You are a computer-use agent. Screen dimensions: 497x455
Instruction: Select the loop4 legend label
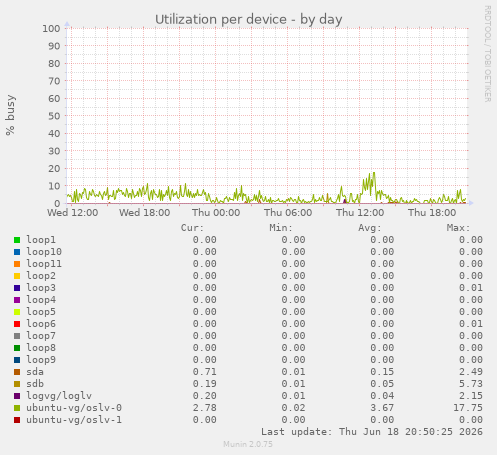tap(41, 300)
